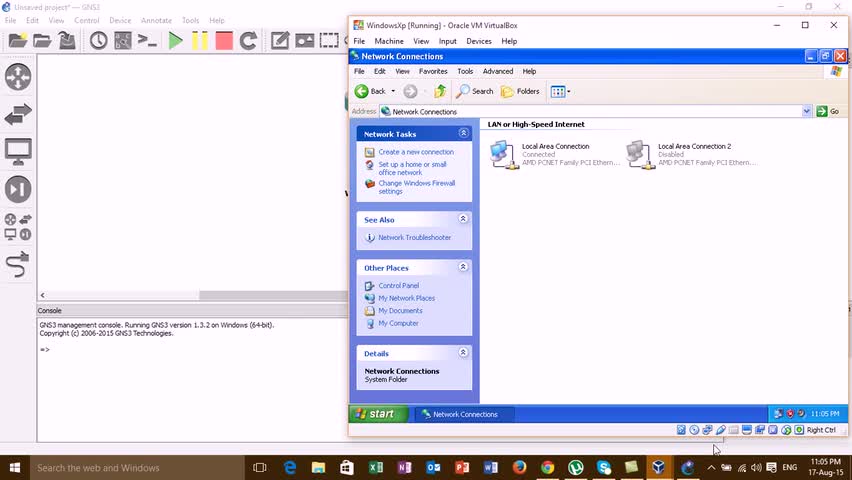The height and width of the screenshot is (480, 852).
Task: Browse all devices in GNS3 sidebar
Action: 18,227
